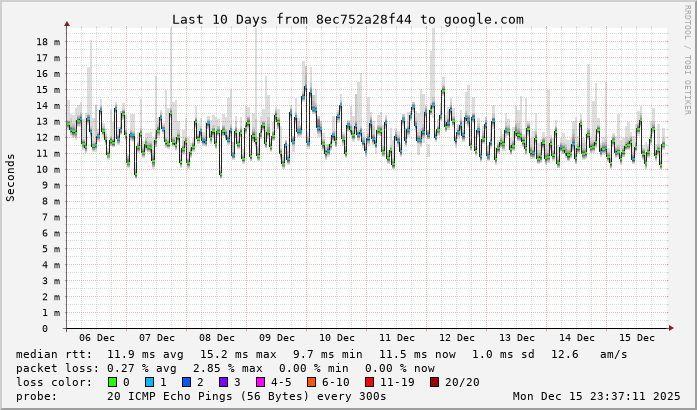Click the dark red 20/20 loss swatch
The height and width of the screenshot is (410, 697).
click(x=435, y=382)
